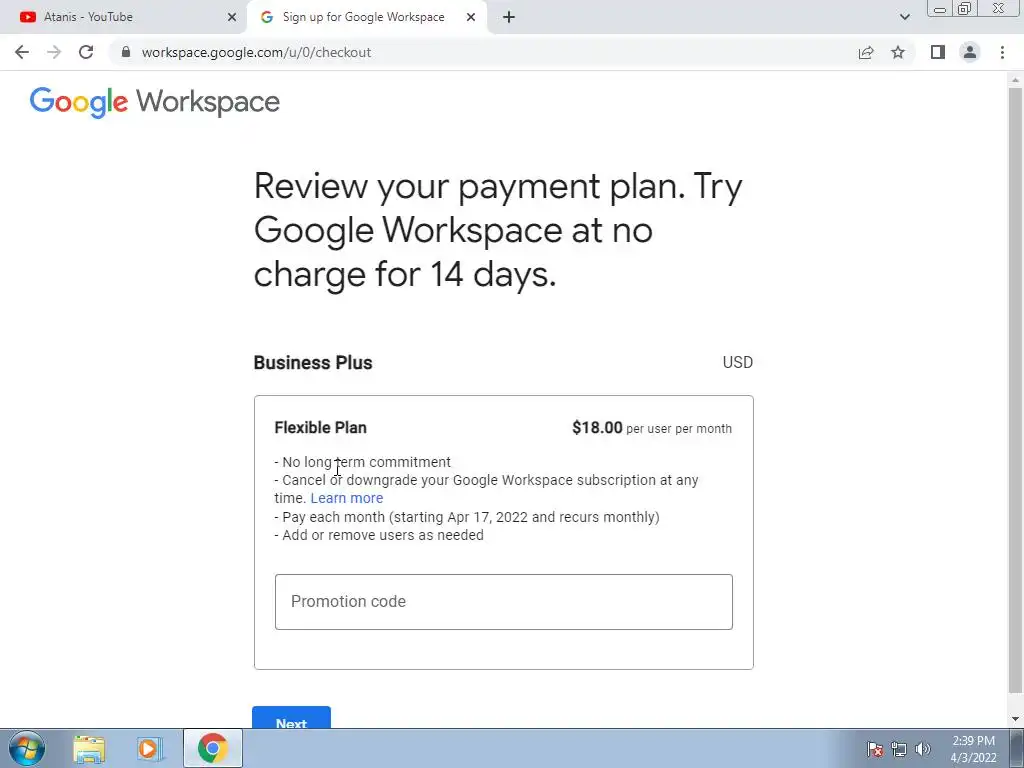Restore down the Chrome window
Viewport: 1024px width, 768px height.
point(965,9)
